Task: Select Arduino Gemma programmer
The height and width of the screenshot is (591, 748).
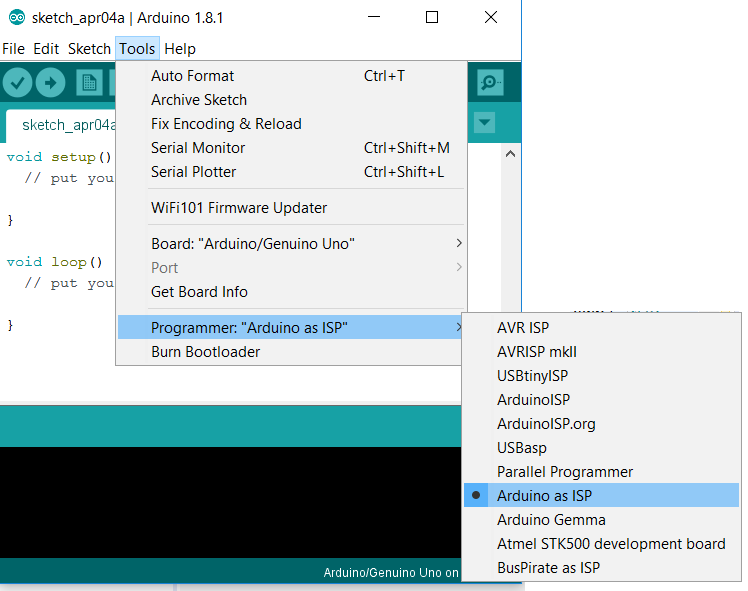Action: [602, 520]
